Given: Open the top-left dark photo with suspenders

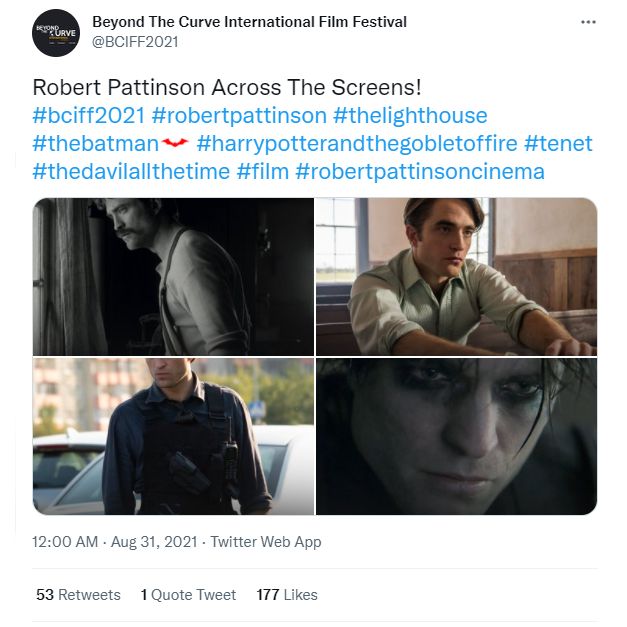Looking at the screenshot, I should (173, 276).
